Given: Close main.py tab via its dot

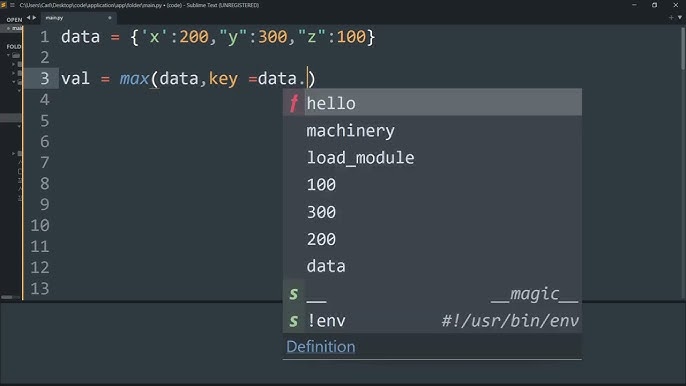Looking at the screenshot, I should 110,18.
